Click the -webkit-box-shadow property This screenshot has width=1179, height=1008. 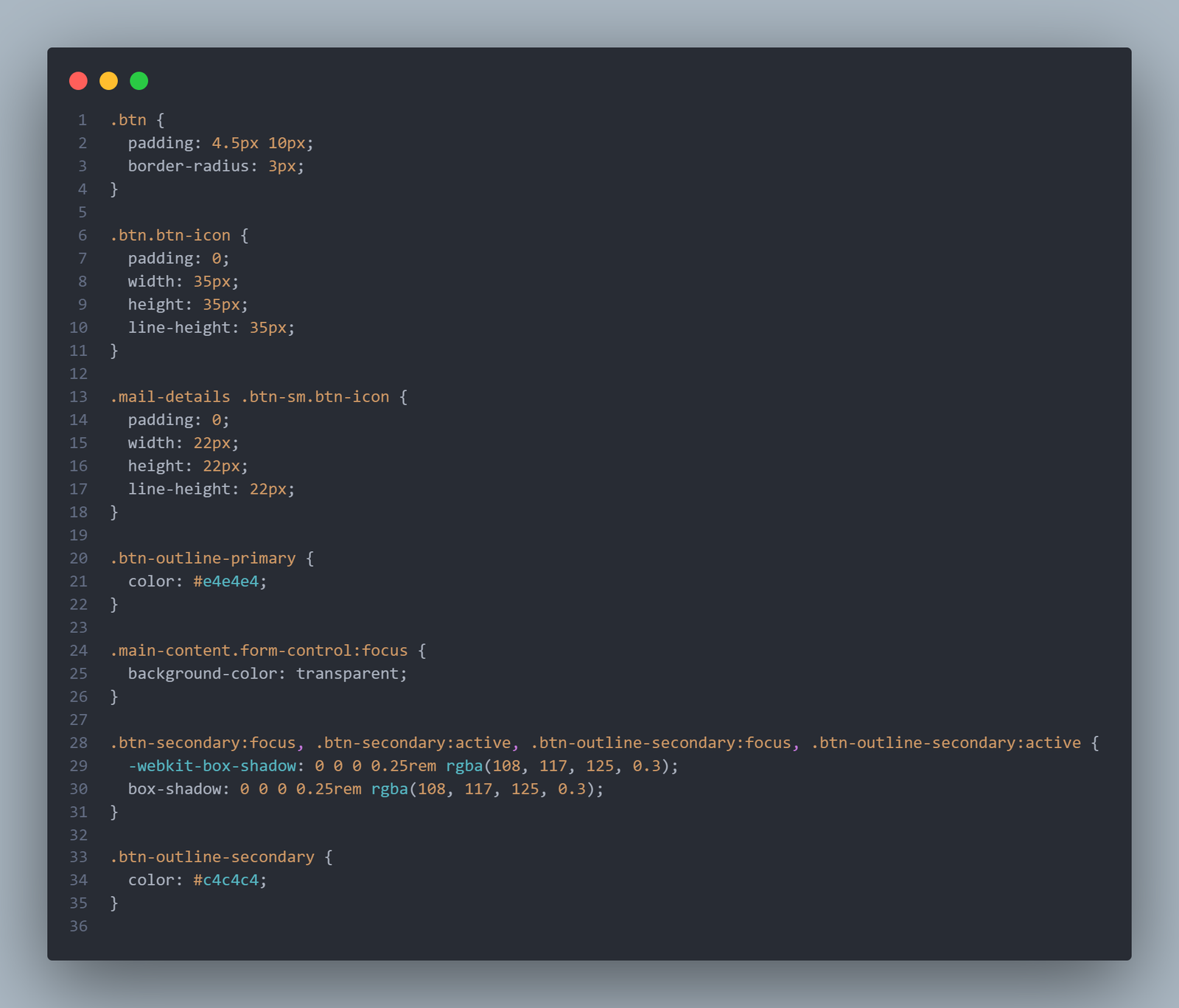pos(212,766)
